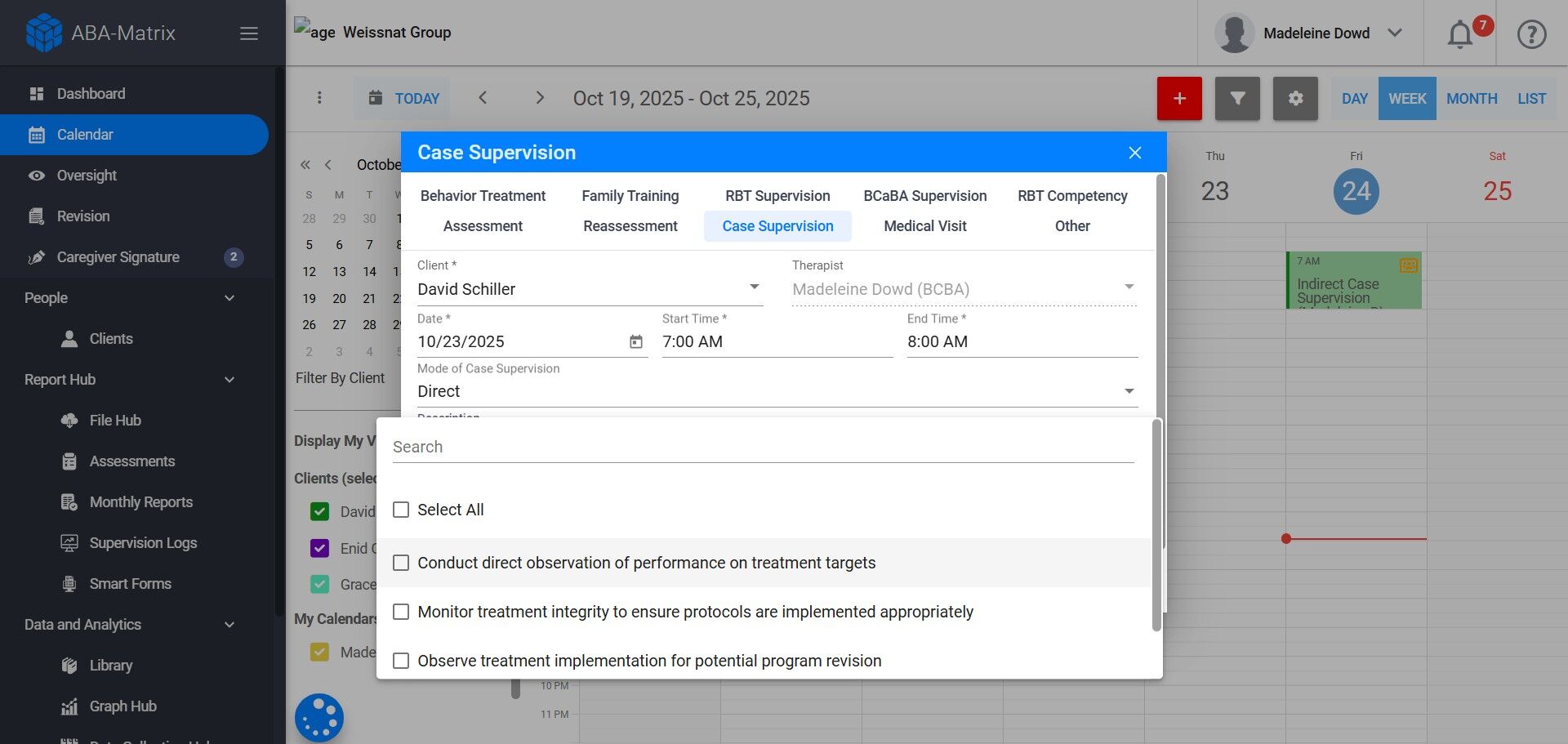Screen dimensions: 1568x744
Task: Open the calendar filter funnel icon
Action: (1237, 99)
